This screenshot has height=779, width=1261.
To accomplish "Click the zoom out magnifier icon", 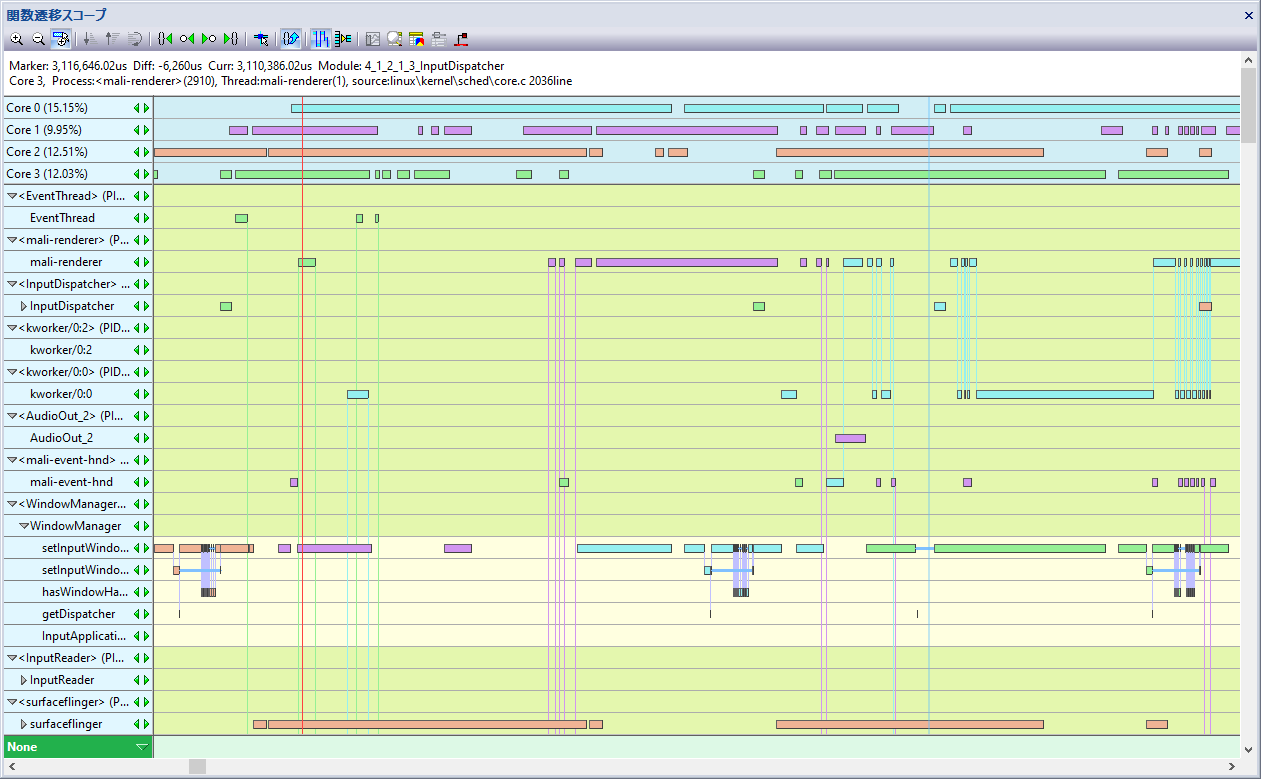I will 38,39.
